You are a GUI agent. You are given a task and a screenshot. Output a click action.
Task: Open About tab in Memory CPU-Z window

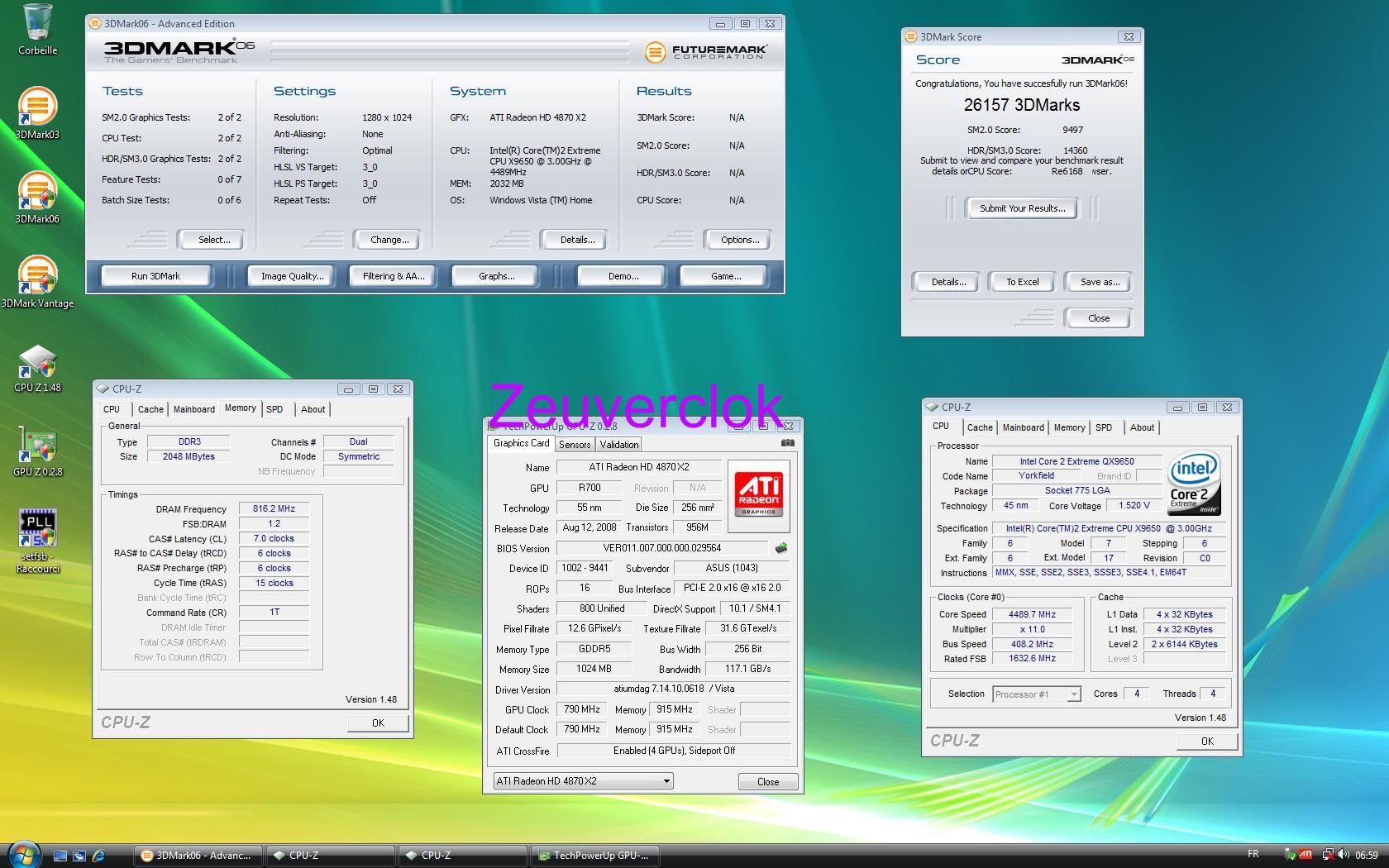click(313, 409)
